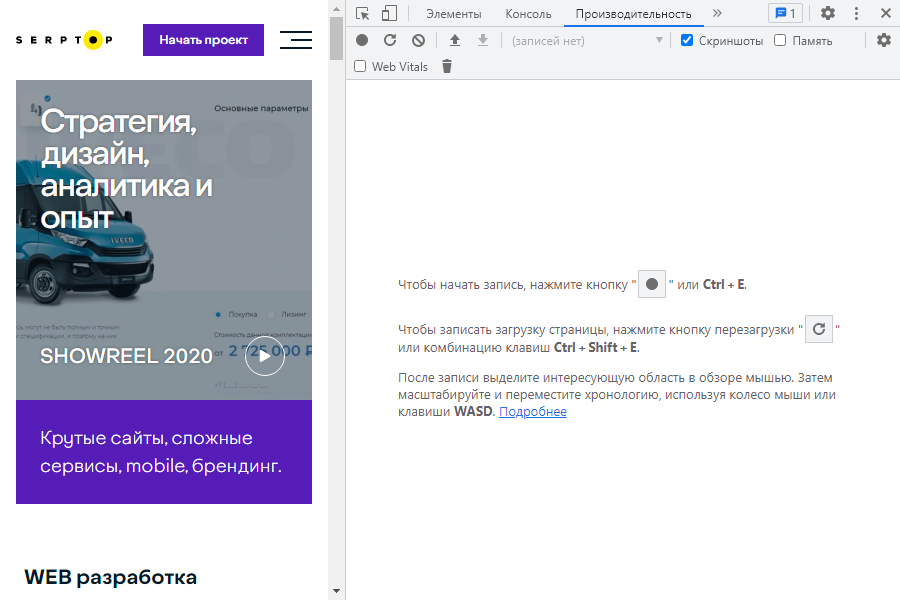
Task: Uncheck the Скриншоты checkbox
Action: (687, 41)
